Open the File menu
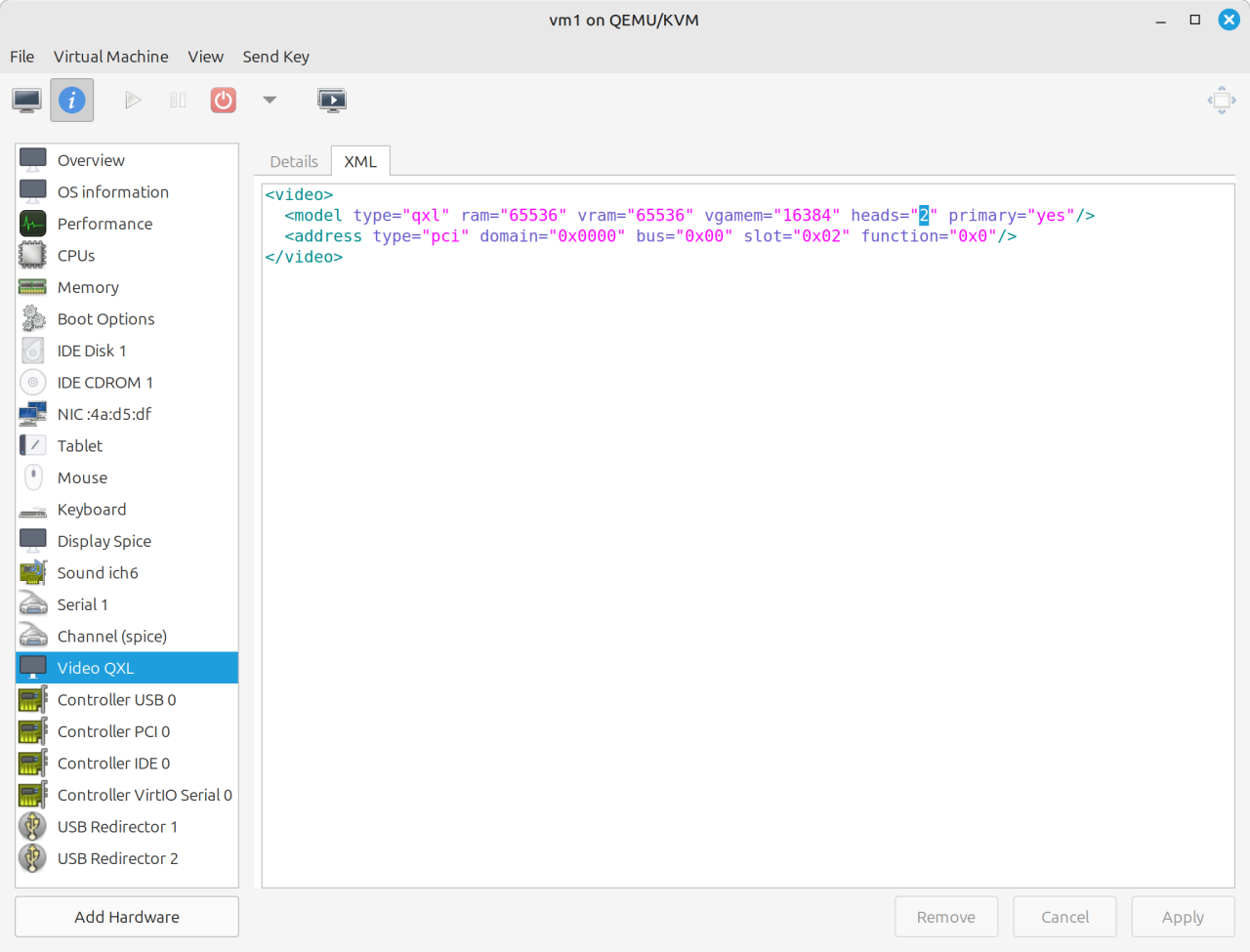Screen dimensions: 1250x952 (x=21, y=57)
